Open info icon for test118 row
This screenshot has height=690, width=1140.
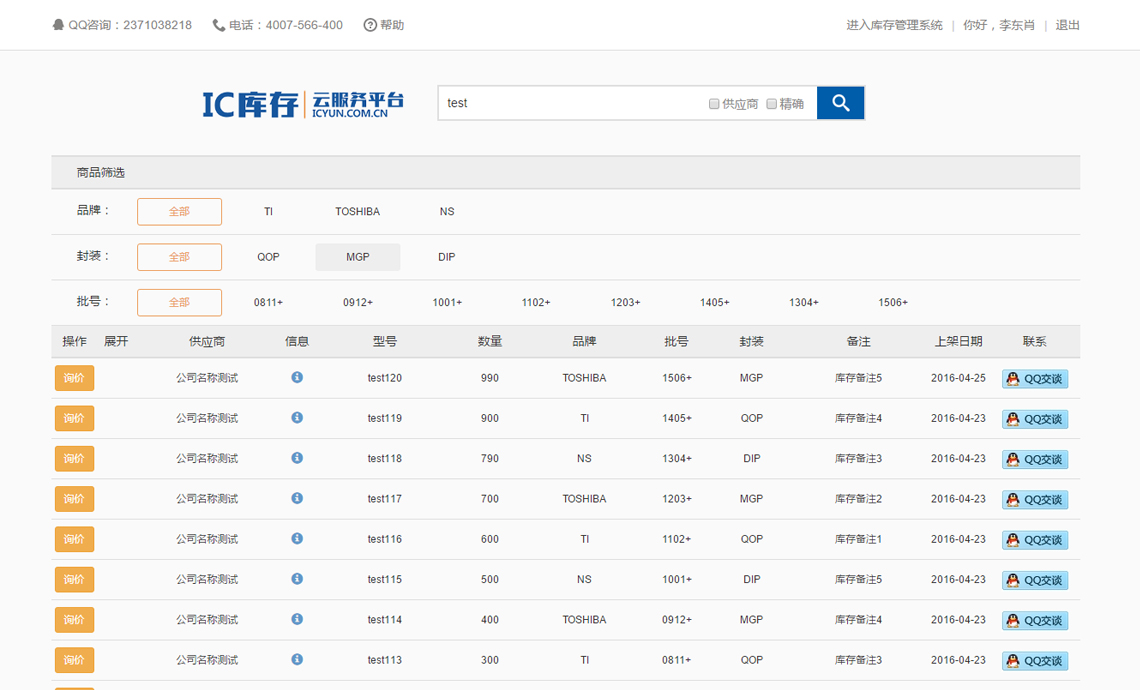[297, 458]
